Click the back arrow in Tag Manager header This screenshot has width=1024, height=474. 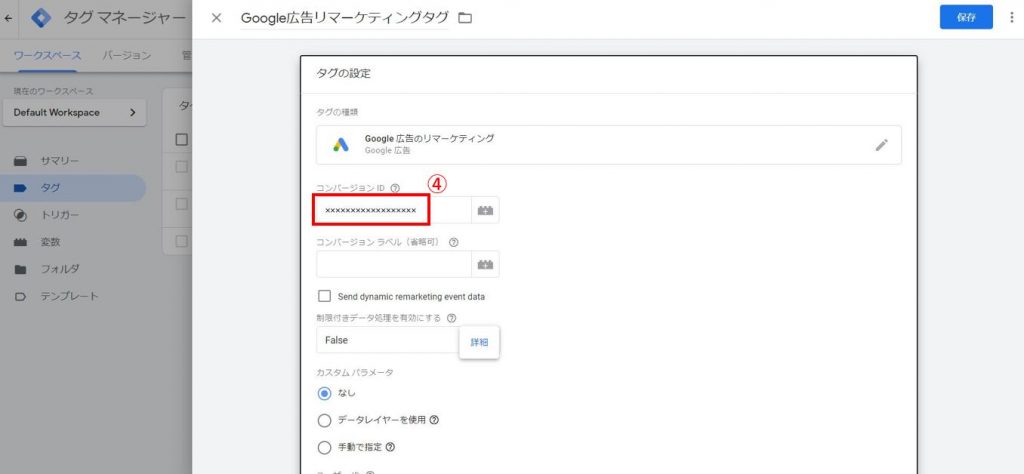click(8, 18)
